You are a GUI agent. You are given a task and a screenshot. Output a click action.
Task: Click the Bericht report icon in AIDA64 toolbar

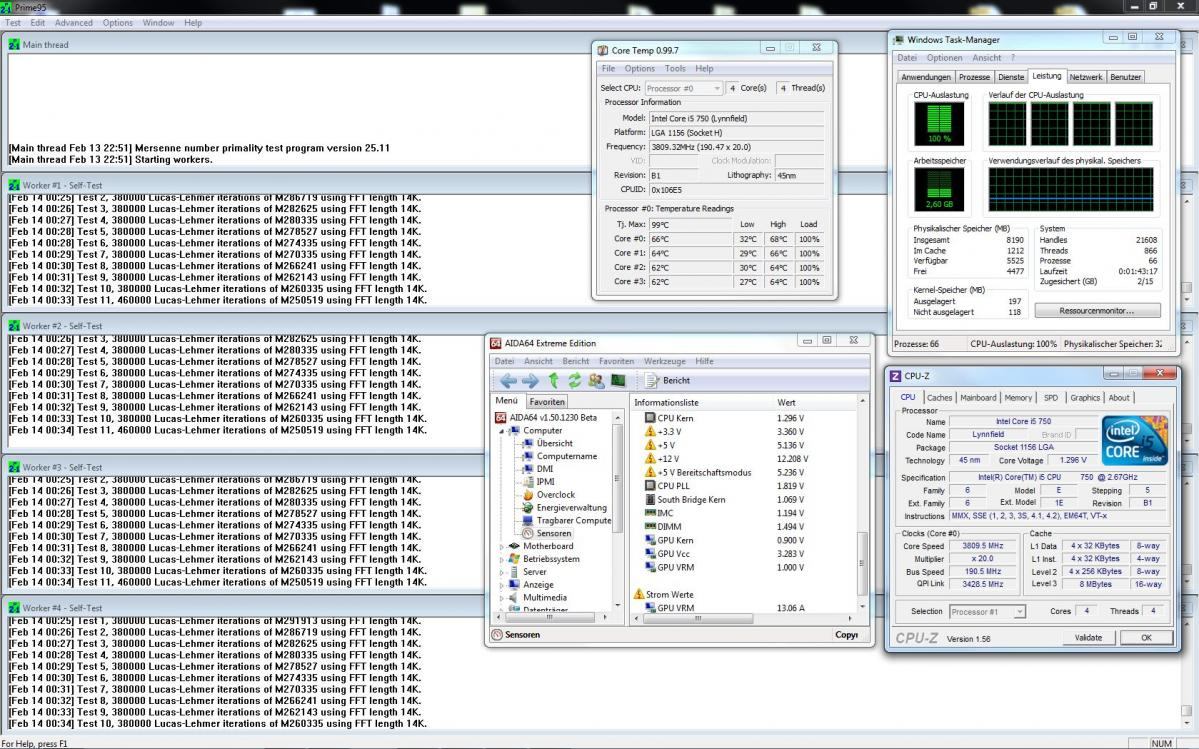point(651,380)
